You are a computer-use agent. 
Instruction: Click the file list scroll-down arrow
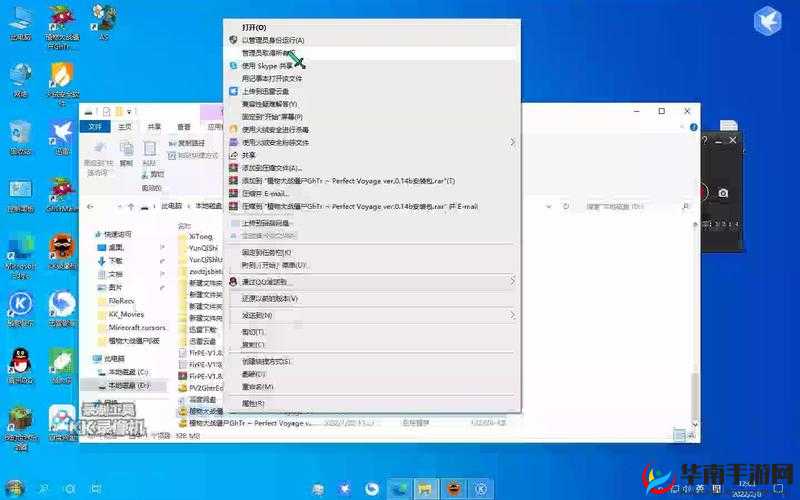[694, 424]
